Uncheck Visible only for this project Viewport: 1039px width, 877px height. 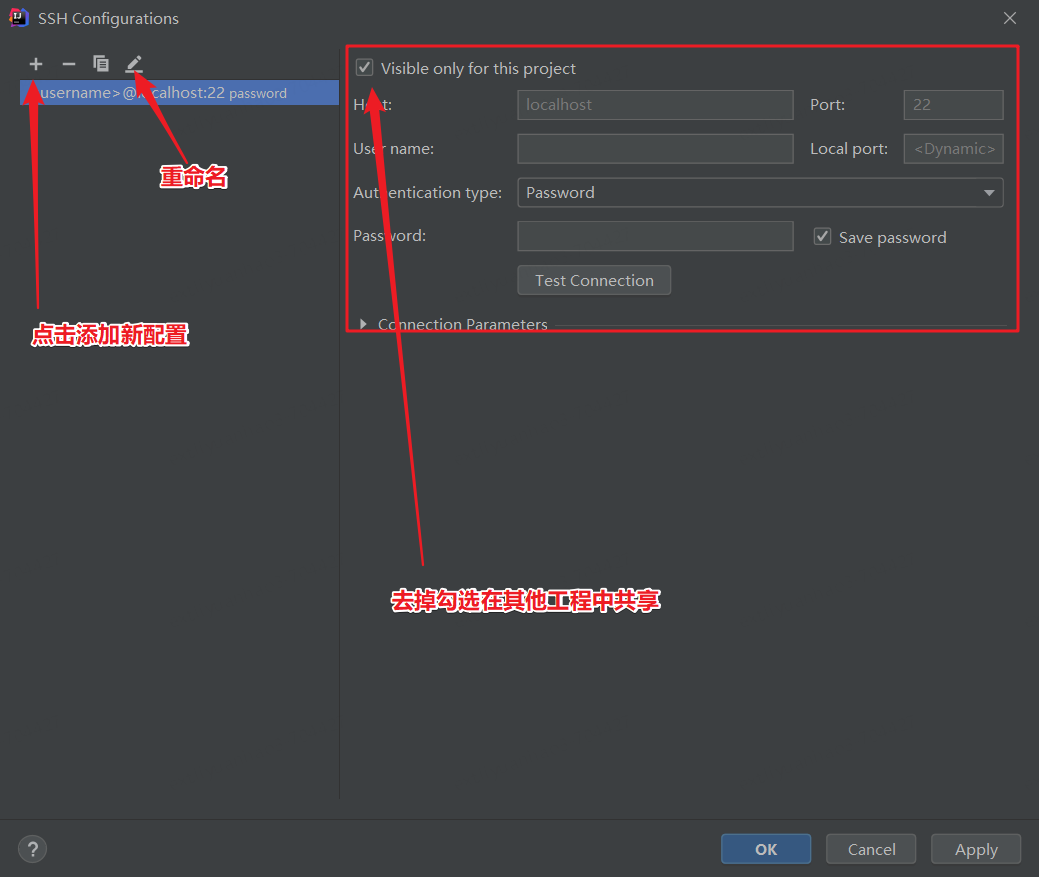(365, 68)
